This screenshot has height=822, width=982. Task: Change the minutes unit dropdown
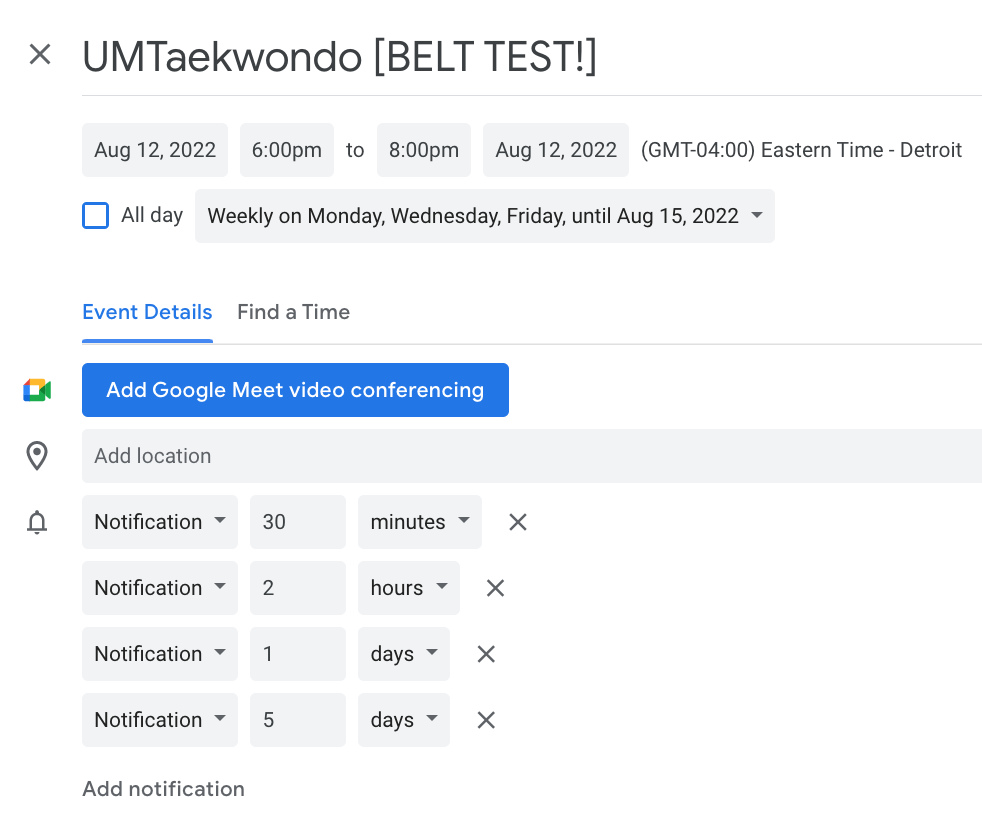click(420, 522)
